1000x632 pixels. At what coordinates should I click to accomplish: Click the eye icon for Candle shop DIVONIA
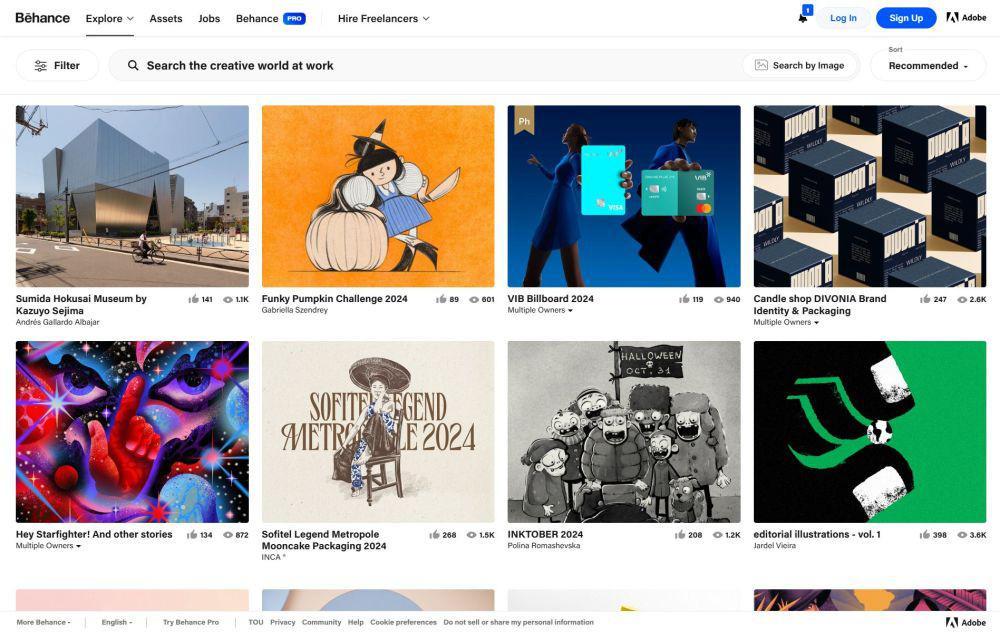[x=962, y=299]
